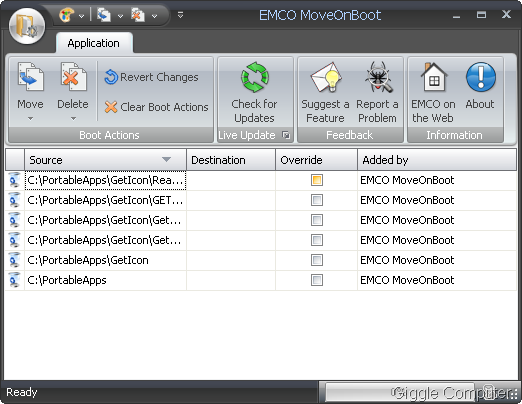Viewport: 522px width, 404px height.
Task: Click the row icon for GetIcon\GET... entry
Action: click(x=14, y=200)
